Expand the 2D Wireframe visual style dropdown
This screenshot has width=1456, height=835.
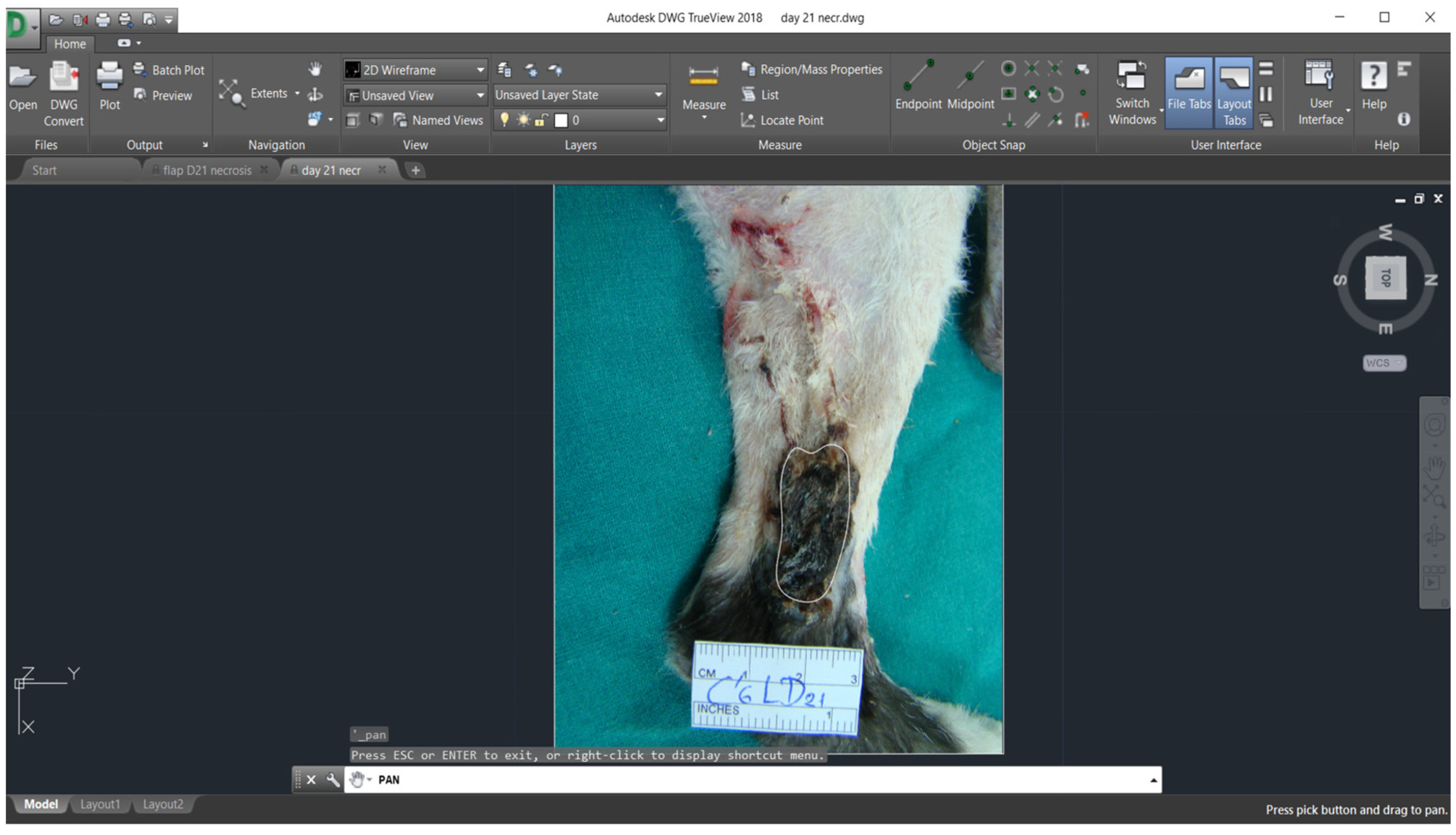click(x=480, y=70)
